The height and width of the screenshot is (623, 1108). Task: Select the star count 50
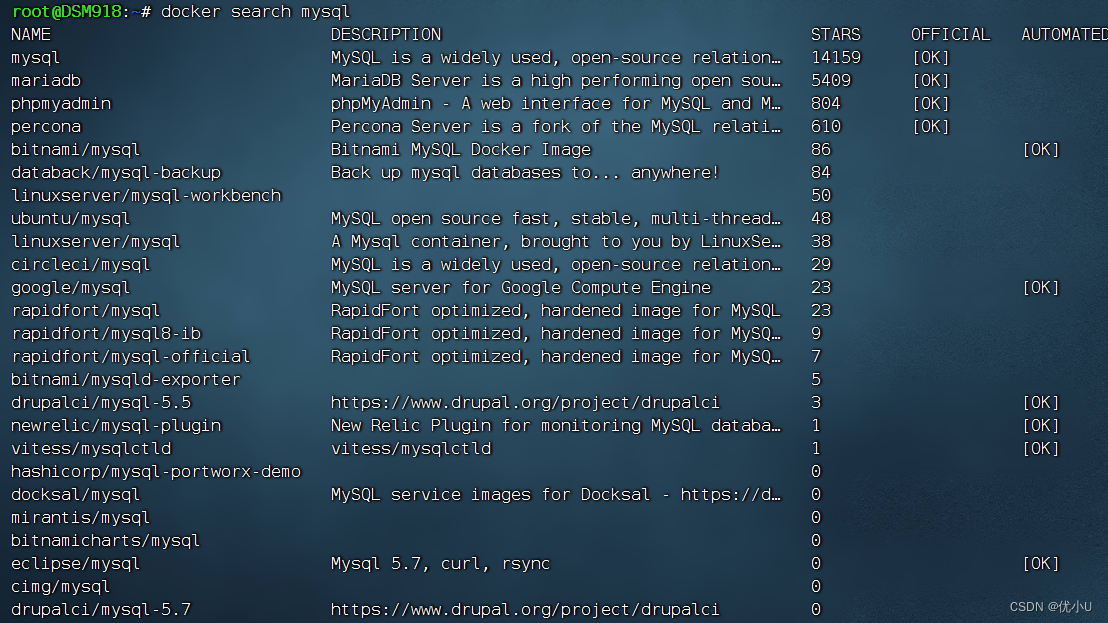pyautogui.click(x=821, y=196)
